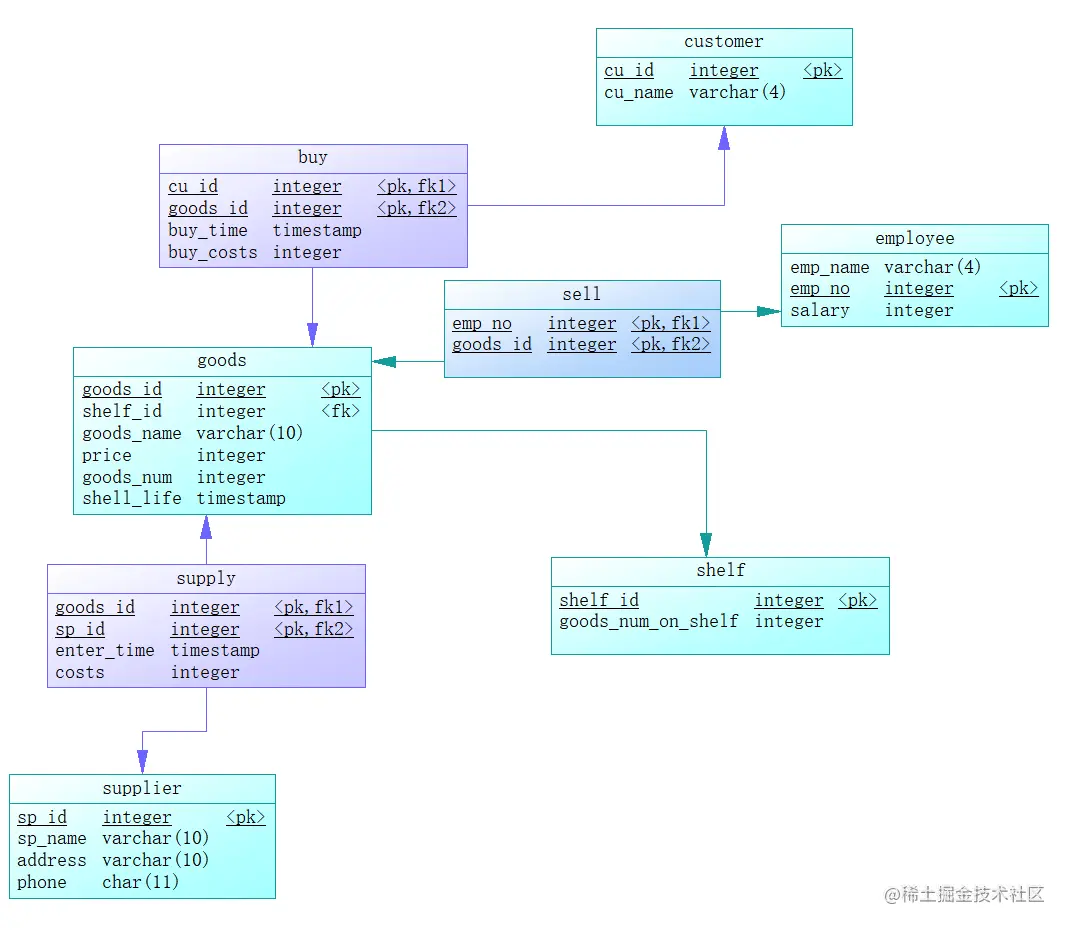The image size is (1070, 930).
Task: Select the goods table header
Action: click(221, 360)
